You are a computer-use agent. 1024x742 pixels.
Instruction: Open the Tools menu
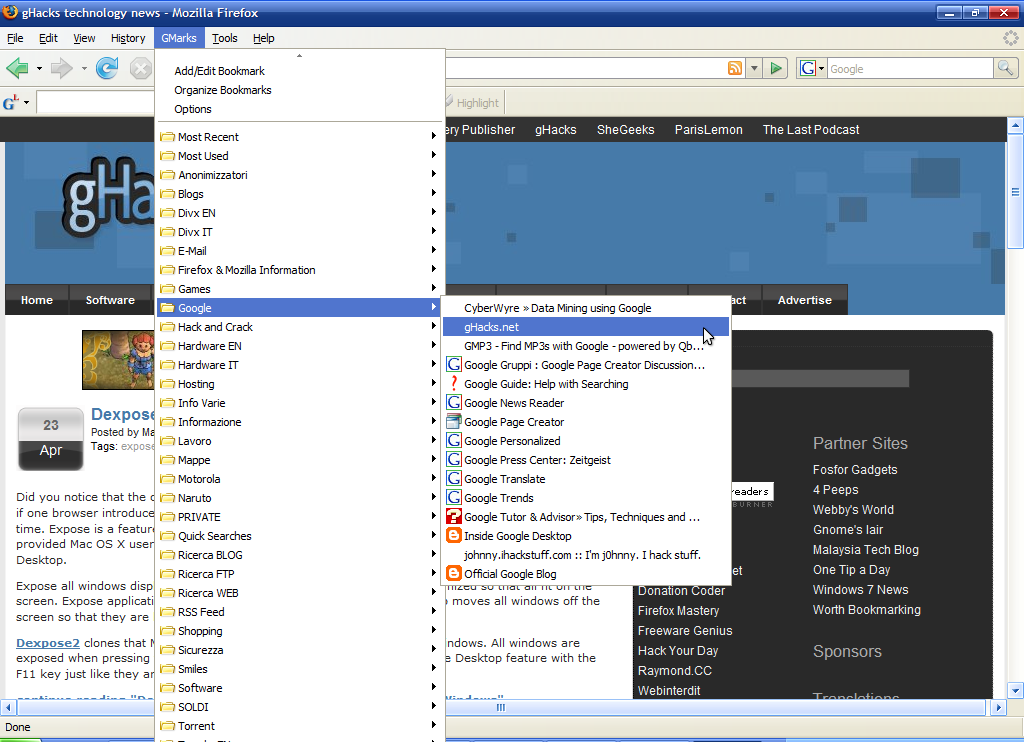tap(225, 38)
